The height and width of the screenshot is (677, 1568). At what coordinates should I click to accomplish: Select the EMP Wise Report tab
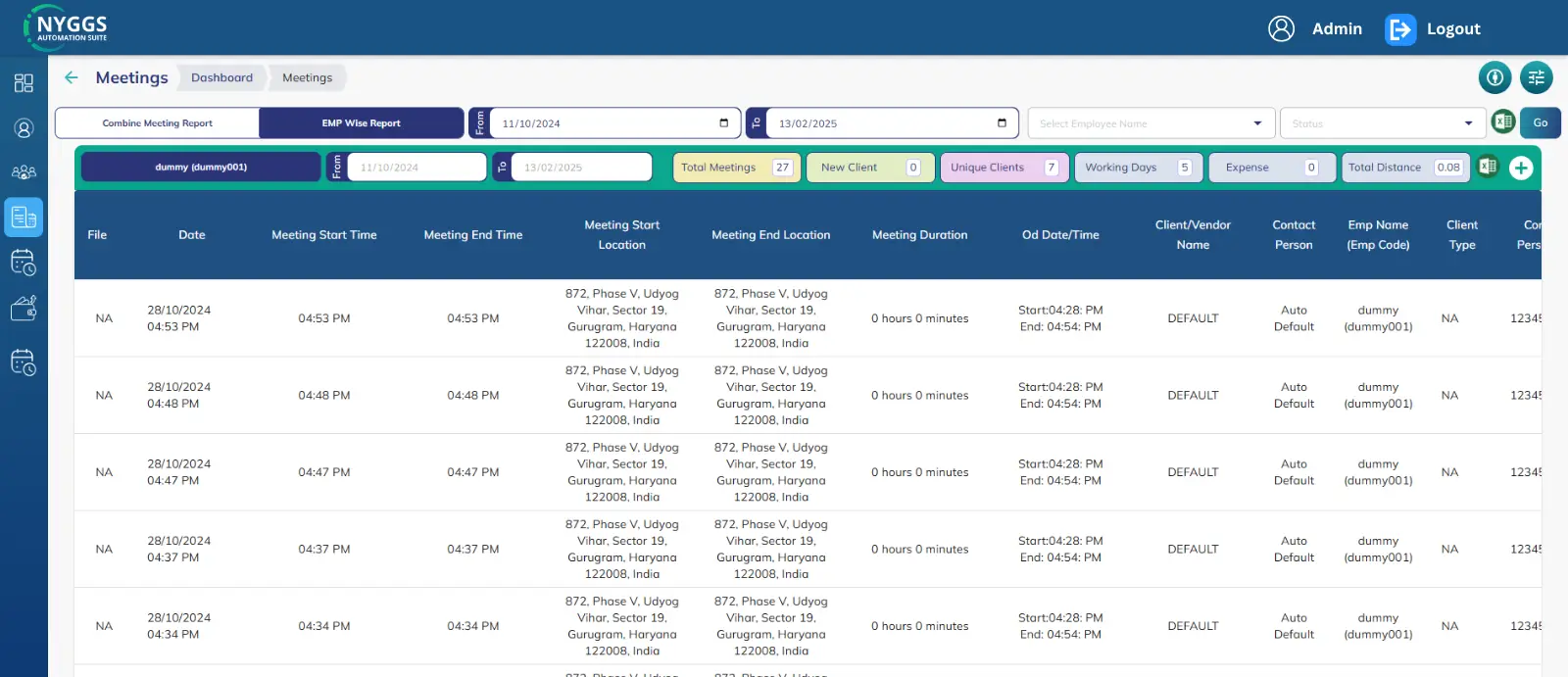tap(361, 123)
